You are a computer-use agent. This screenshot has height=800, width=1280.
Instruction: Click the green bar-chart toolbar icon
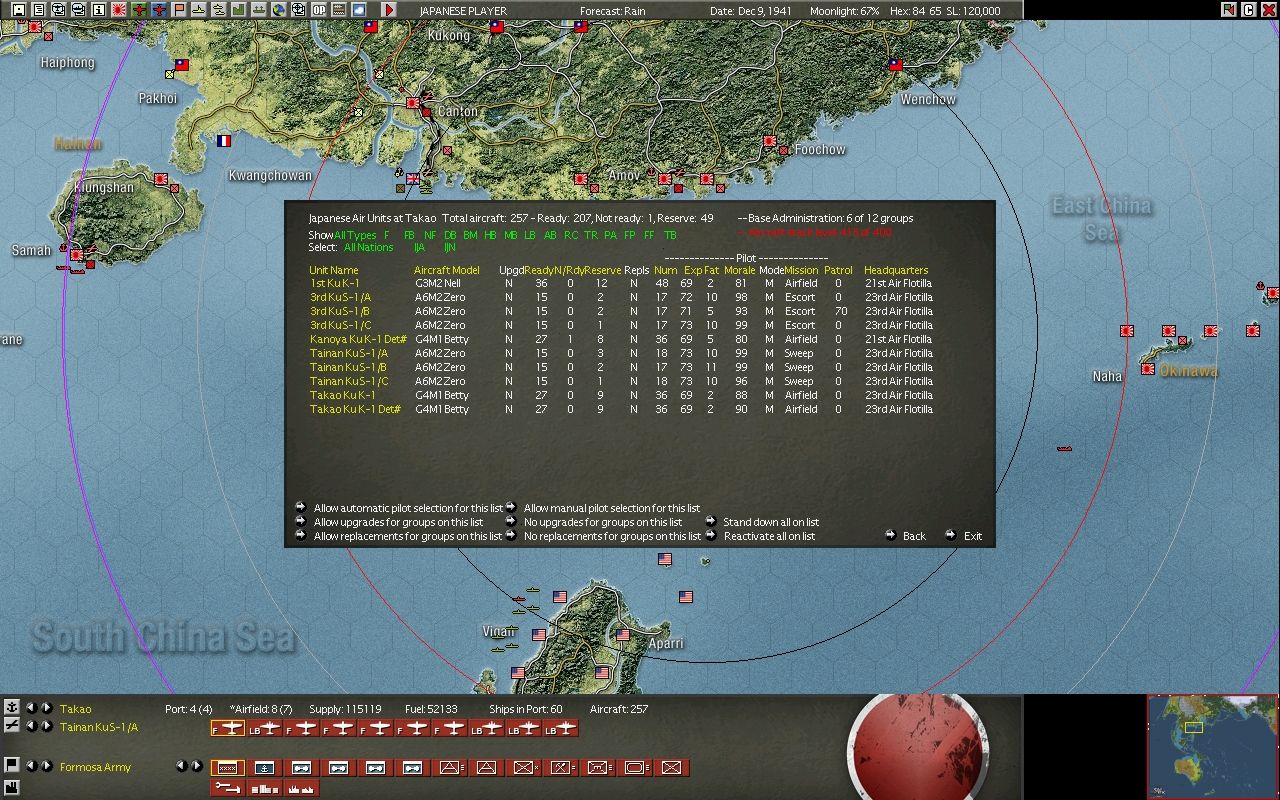click(x=239, y=10)
